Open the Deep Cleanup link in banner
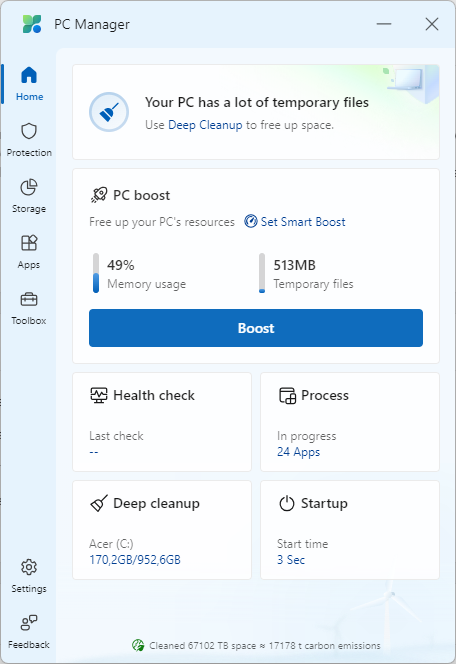 (205, 125)
